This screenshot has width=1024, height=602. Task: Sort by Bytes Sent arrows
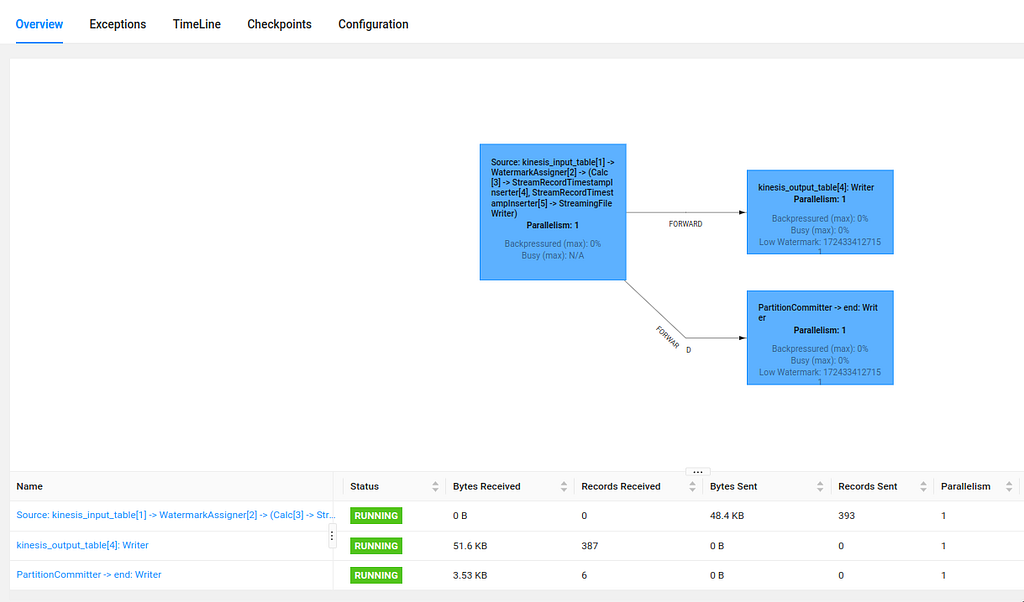click(x=820, y=486)
